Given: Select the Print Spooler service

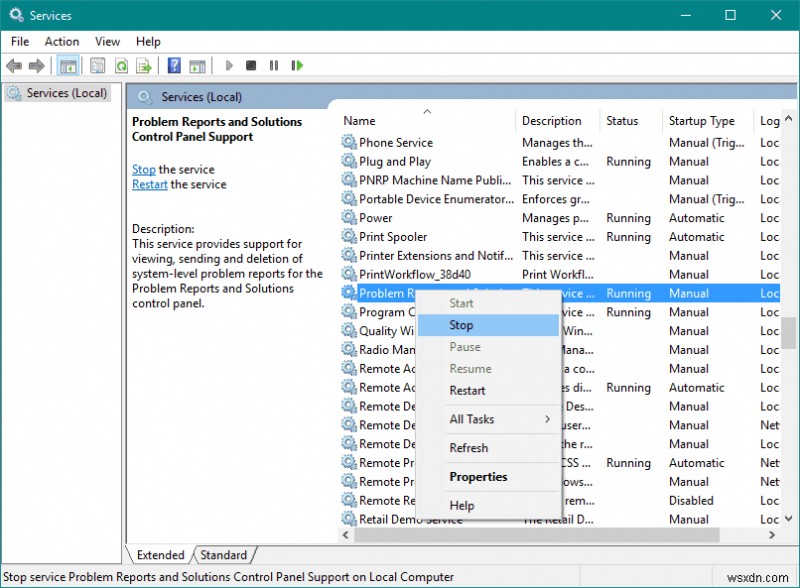Looking at the screenshot, I should (x=560, y=237).
